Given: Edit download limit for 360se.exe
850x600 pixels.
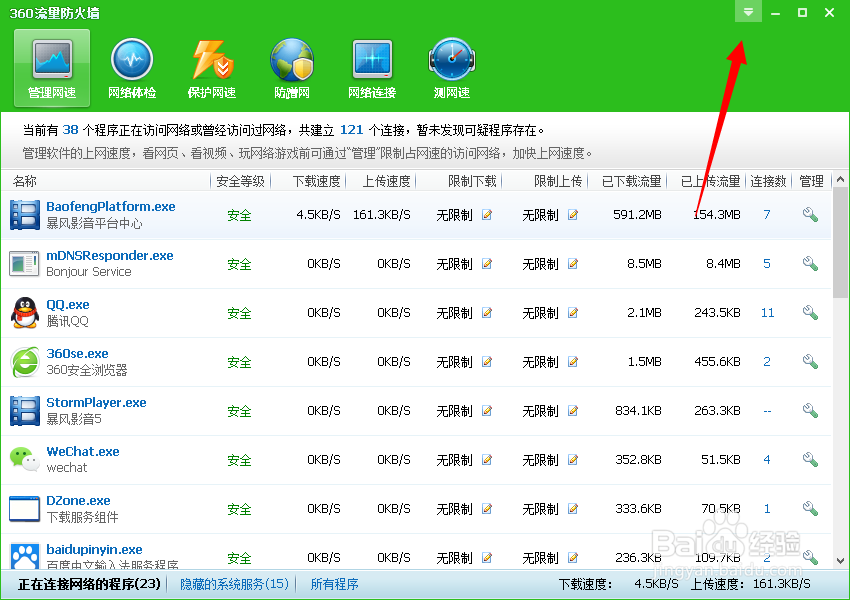Looking at the screenshot, I should (487, 362).
